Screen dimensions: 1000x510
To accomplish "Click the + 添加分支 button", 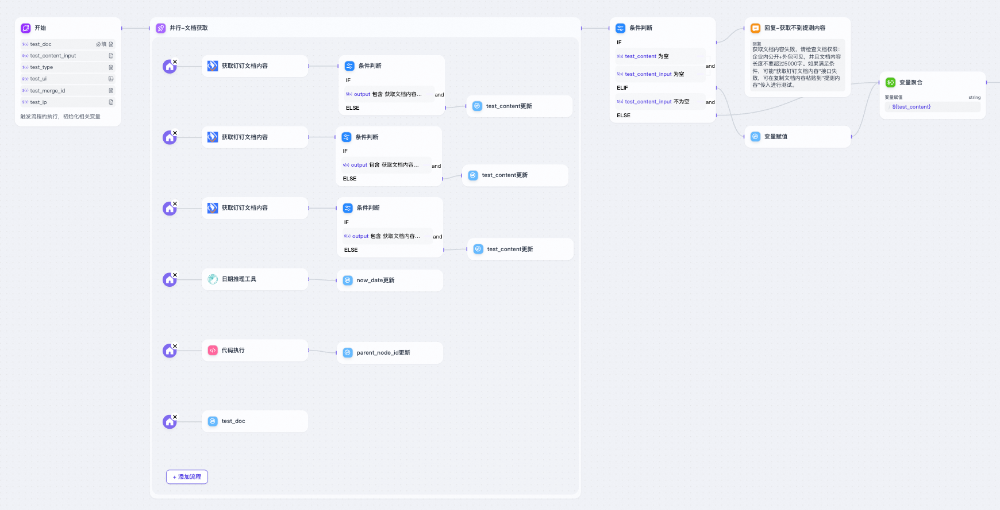I will pos(187,477).
